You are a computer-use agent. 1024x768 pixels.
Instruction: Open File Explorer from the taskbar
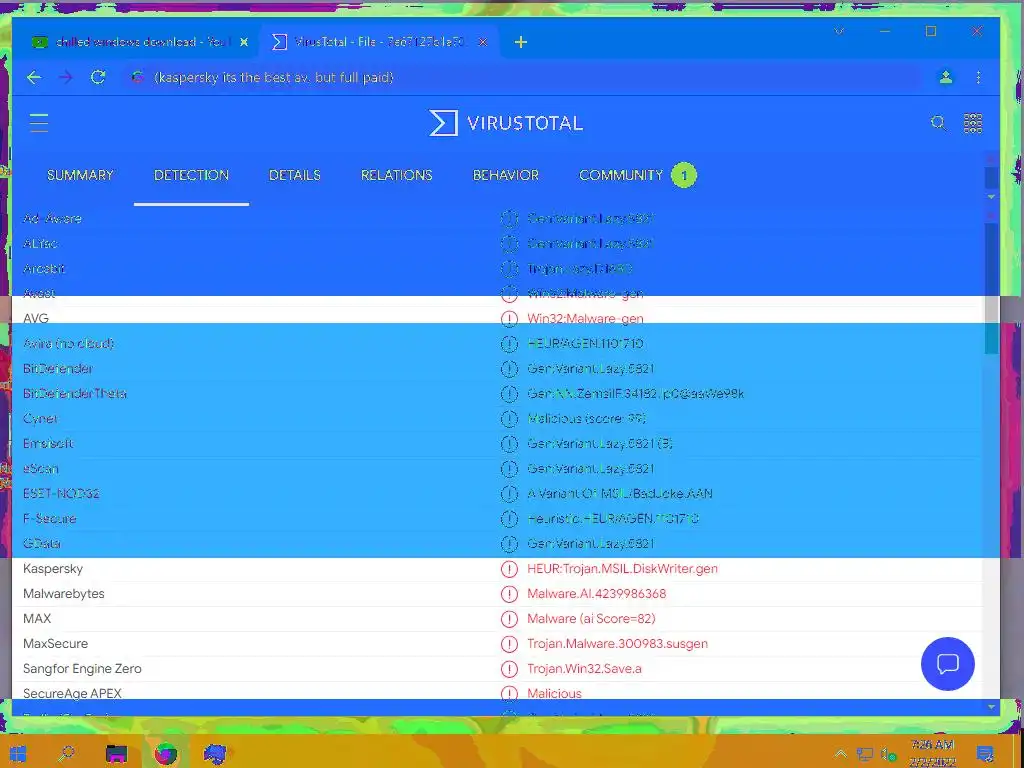coord(116,754)
